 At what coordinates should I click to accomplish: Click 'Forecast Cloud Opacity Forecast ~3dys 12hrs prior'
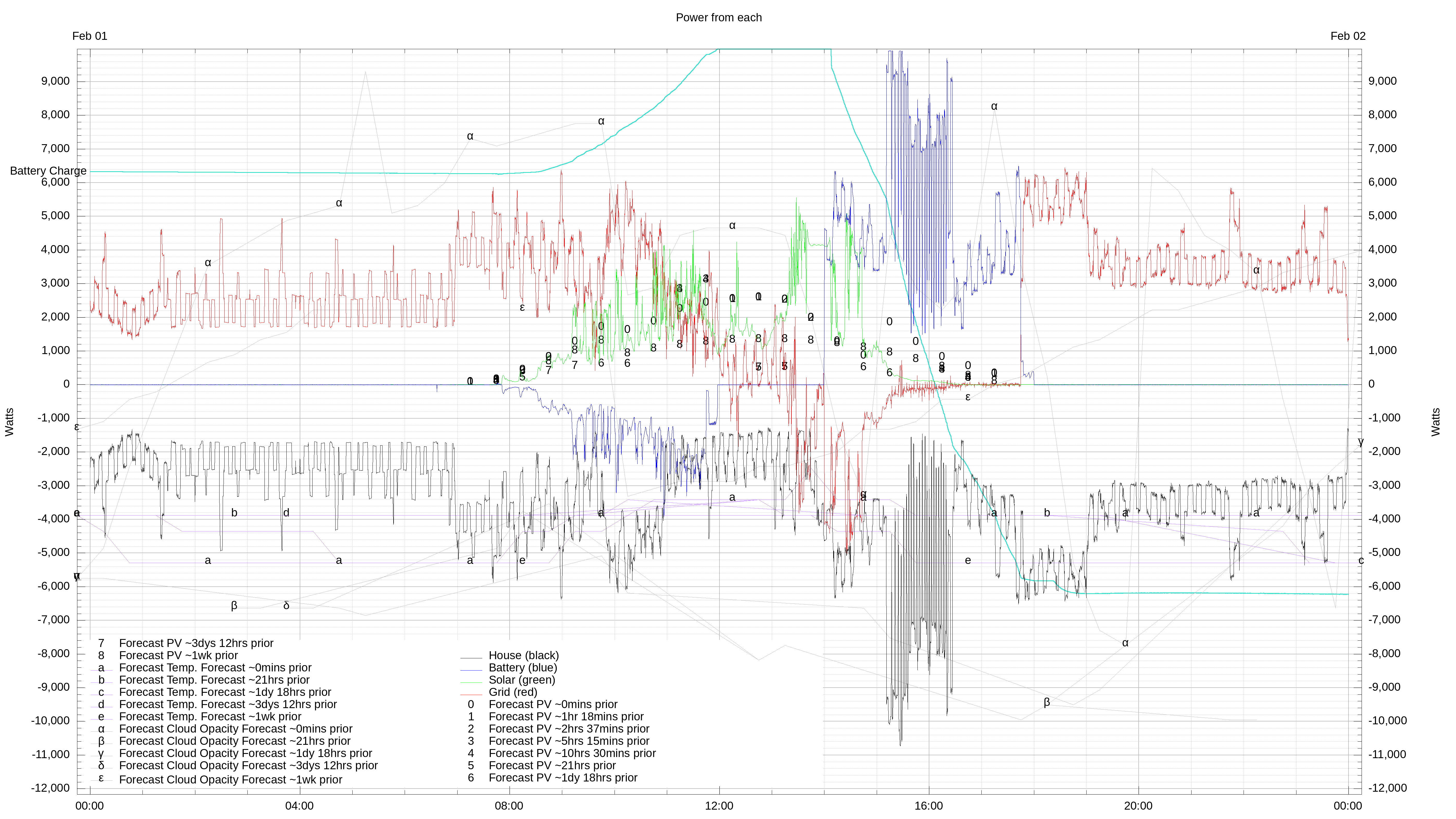[248, 766]
